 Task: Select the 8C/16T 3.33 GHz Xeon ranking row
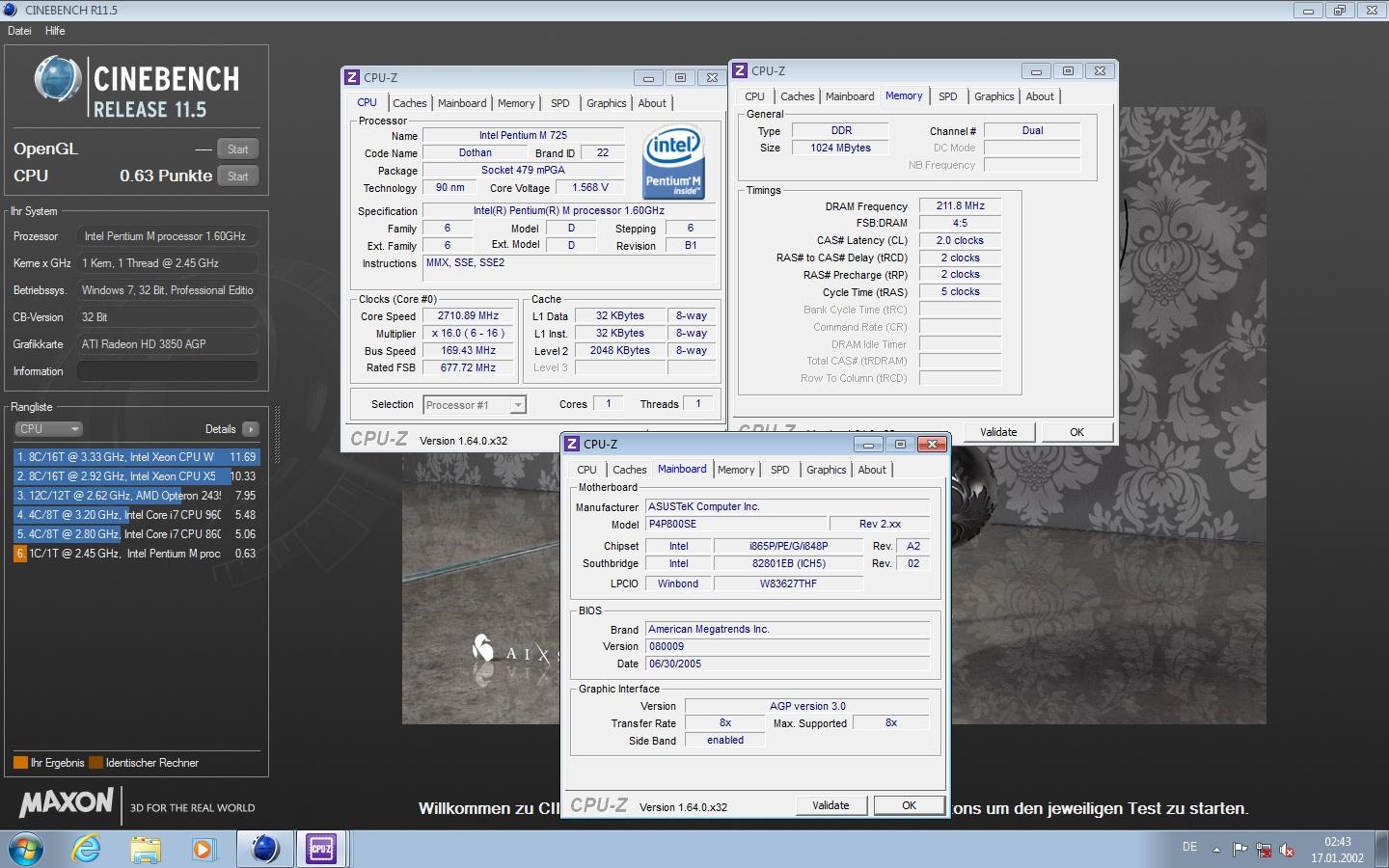[x=136, y=457]
